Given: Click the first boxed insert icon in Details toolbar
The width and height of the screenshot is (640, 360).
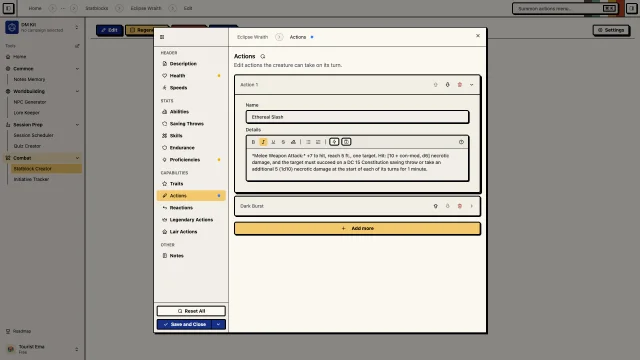Looking at the screenshot, I should [334, 142].
